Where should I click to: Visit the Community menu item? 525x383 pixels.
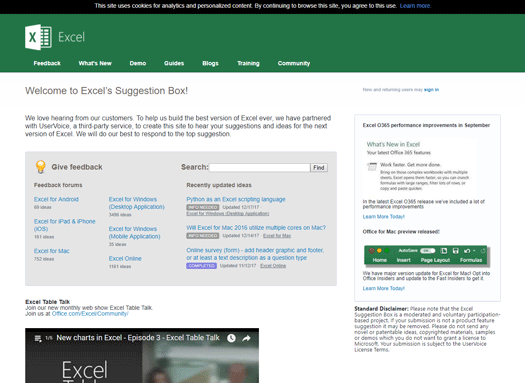pyautogui.click(x=294, y=63)
